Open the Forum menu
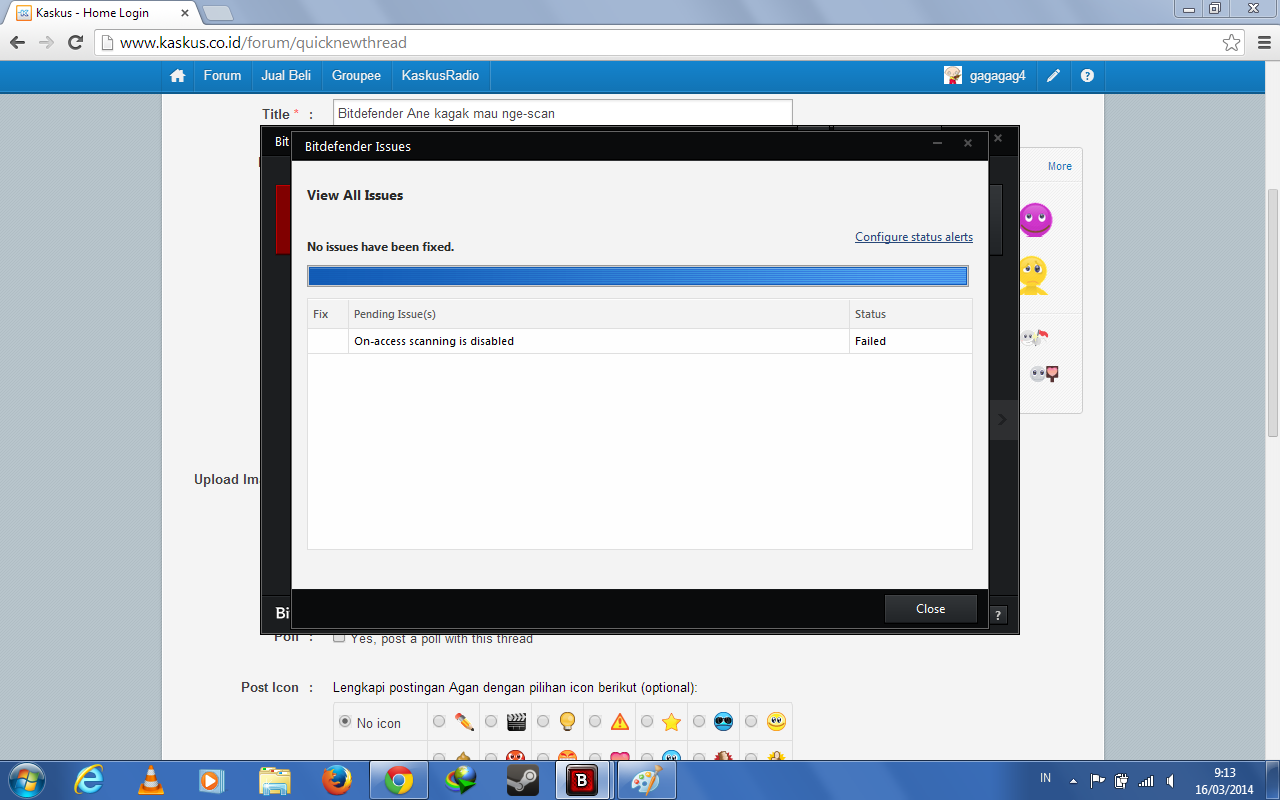Image resolution: width=1280 pixels, height=800 pixels. [x=222, y=76]
